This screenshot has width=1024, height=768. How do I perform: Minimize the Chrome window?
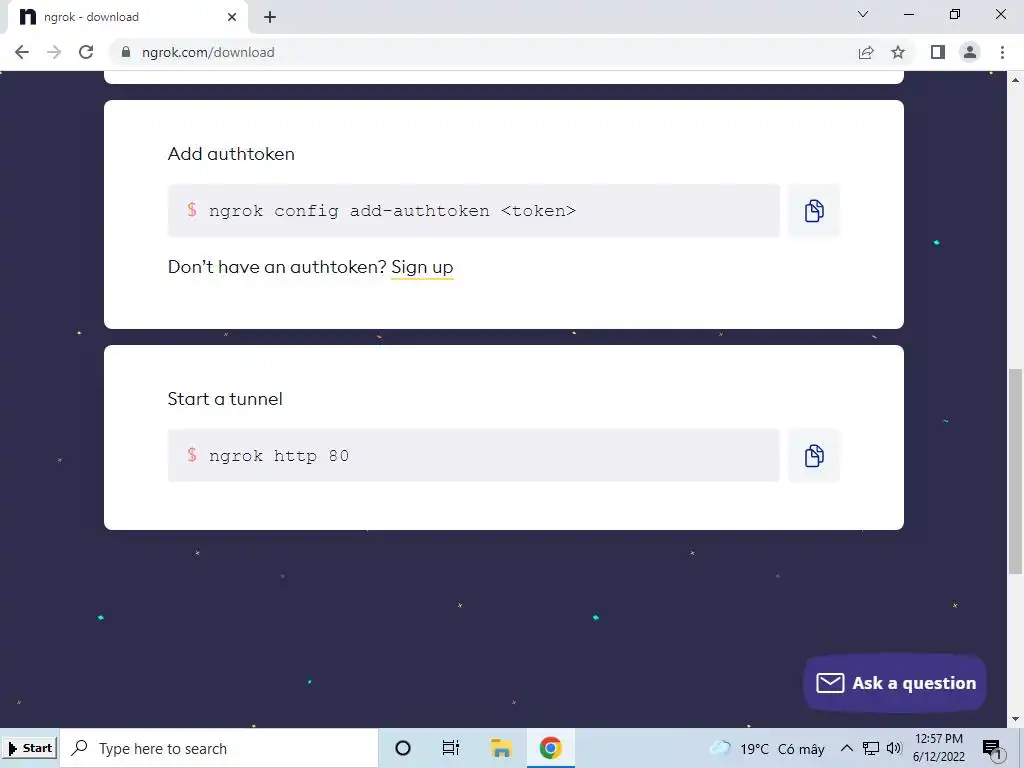click(908, 14)
